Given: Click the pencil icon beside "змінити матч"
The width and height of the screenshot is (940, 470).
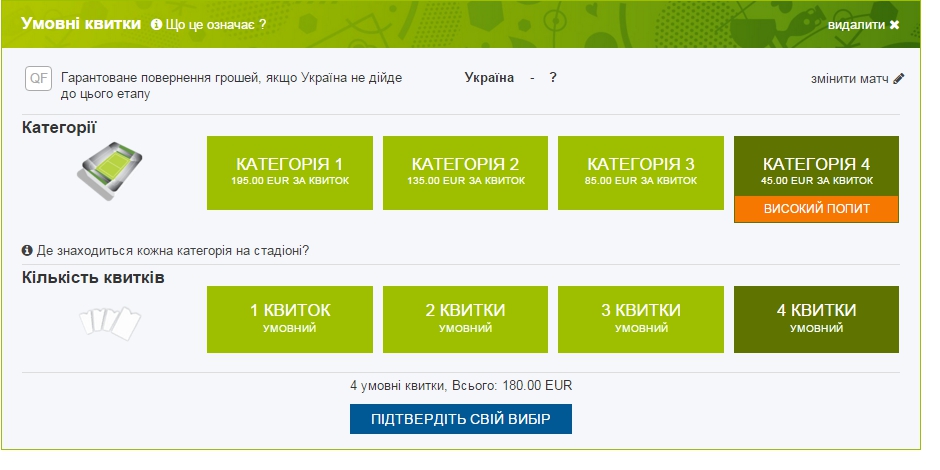Looking at the screenshot, I should tap(898, 79).
